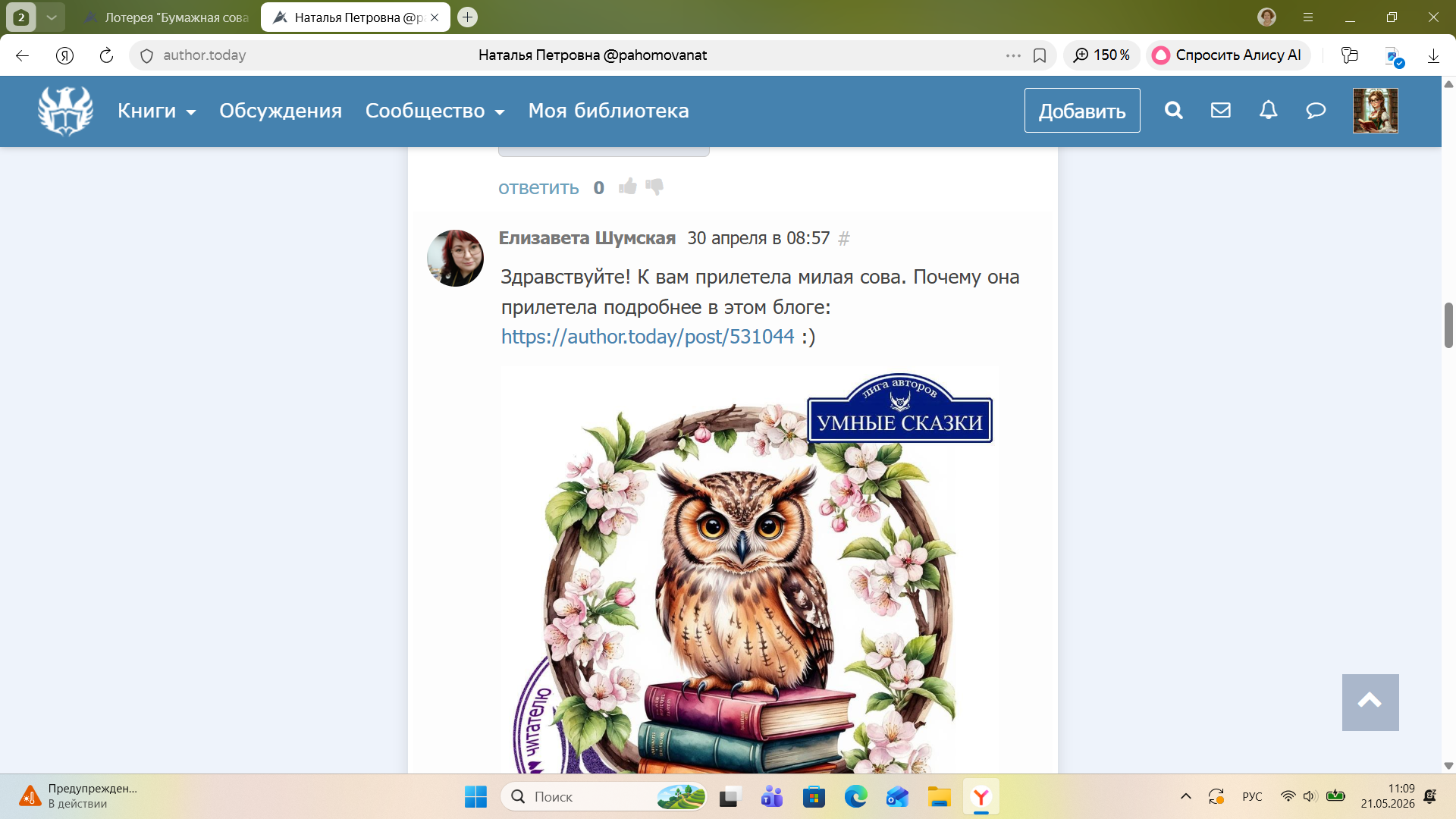Reload the current page
Screen dimensions: 1456x819
pos(106,55)
